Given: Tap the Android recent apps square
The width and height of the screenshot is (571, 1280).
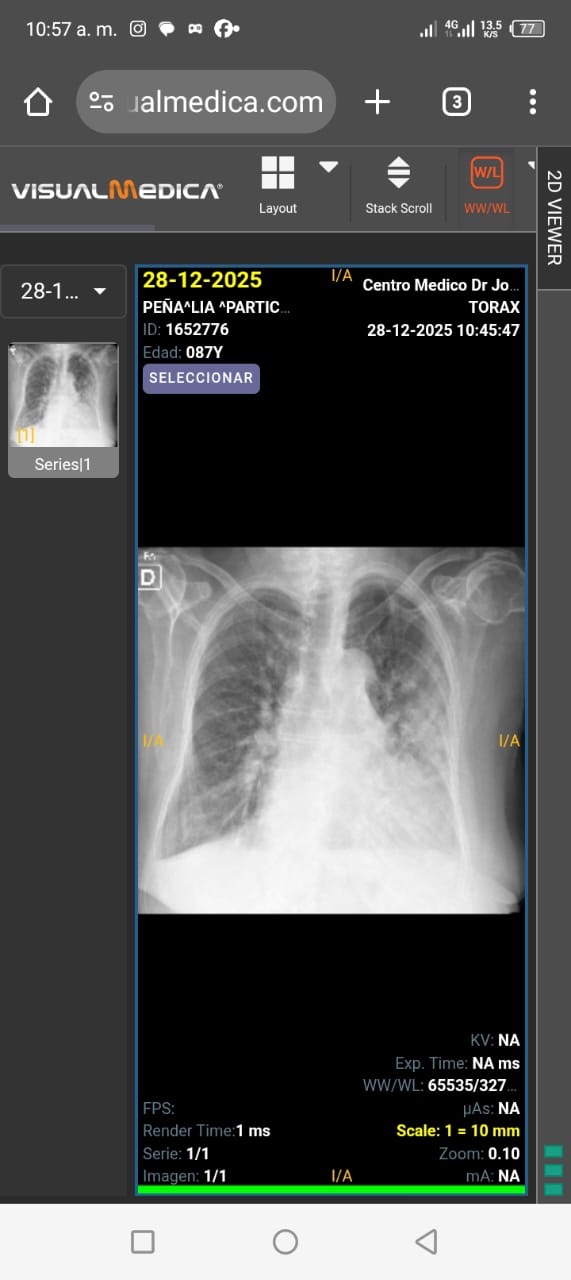Looking at the screenshot, I should [x=143, y=1242].
